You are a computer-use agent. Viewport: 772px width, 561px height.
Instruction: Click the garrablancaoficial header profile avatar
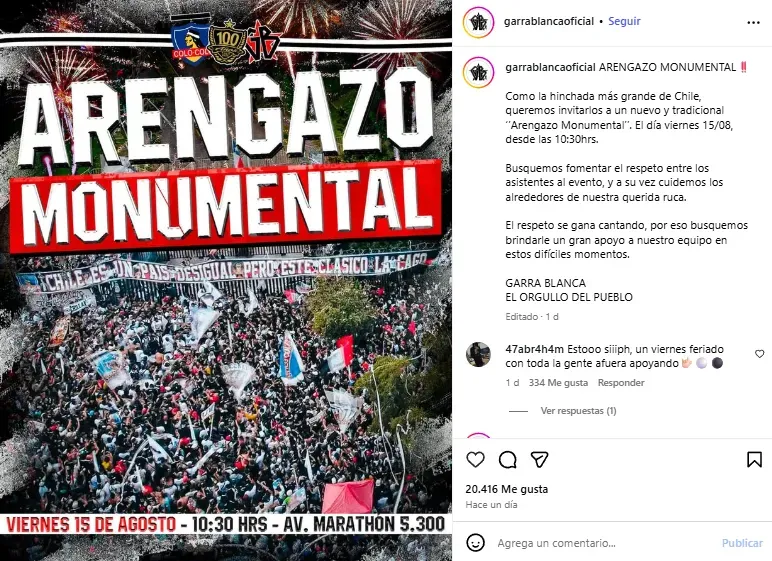(x=478, y=23)
